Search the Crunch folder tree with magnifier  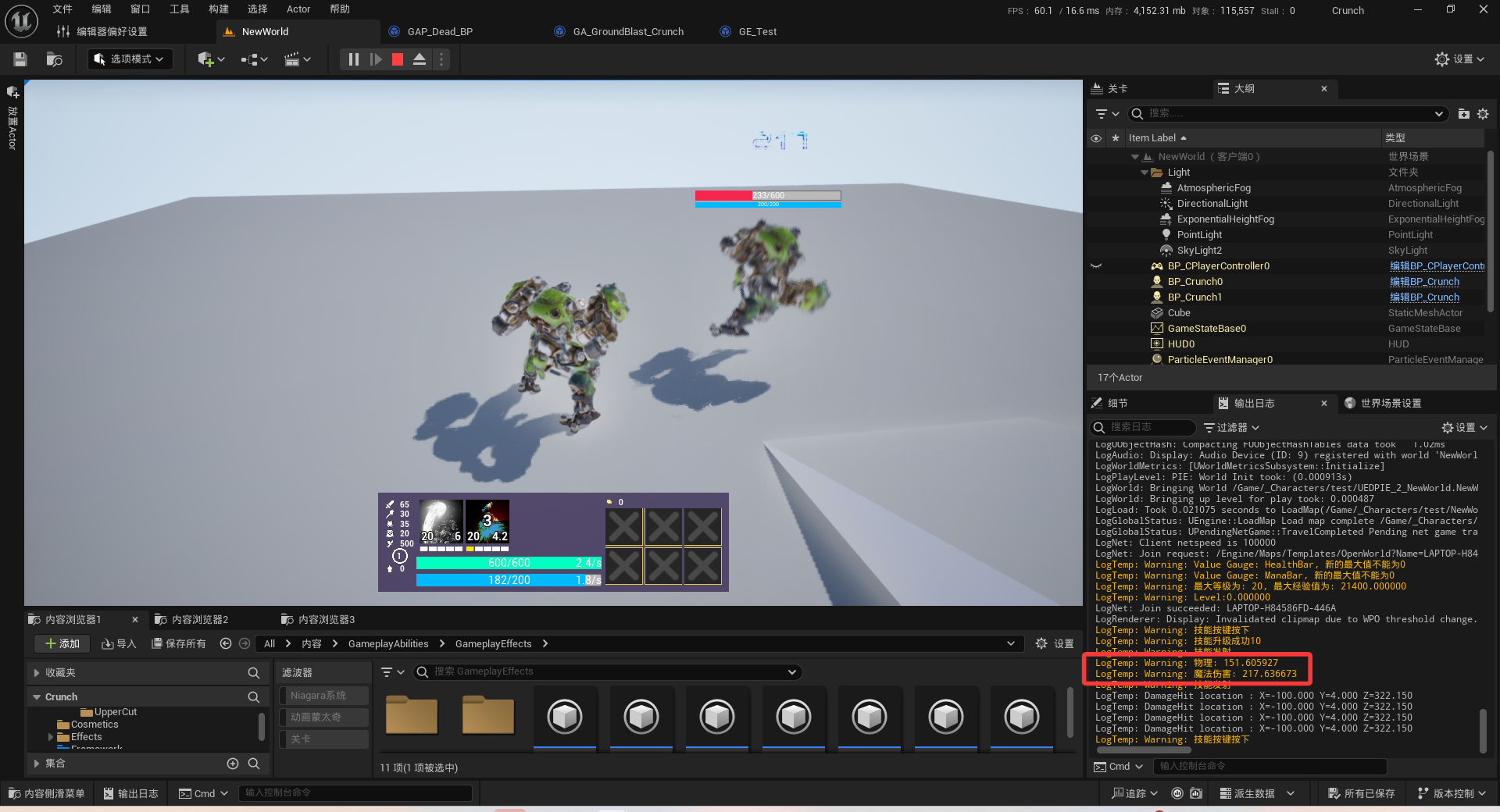(254, 696)
